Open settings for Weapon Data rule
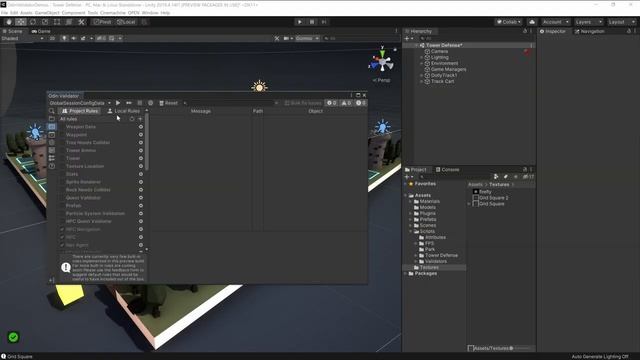 coord(141,127)
